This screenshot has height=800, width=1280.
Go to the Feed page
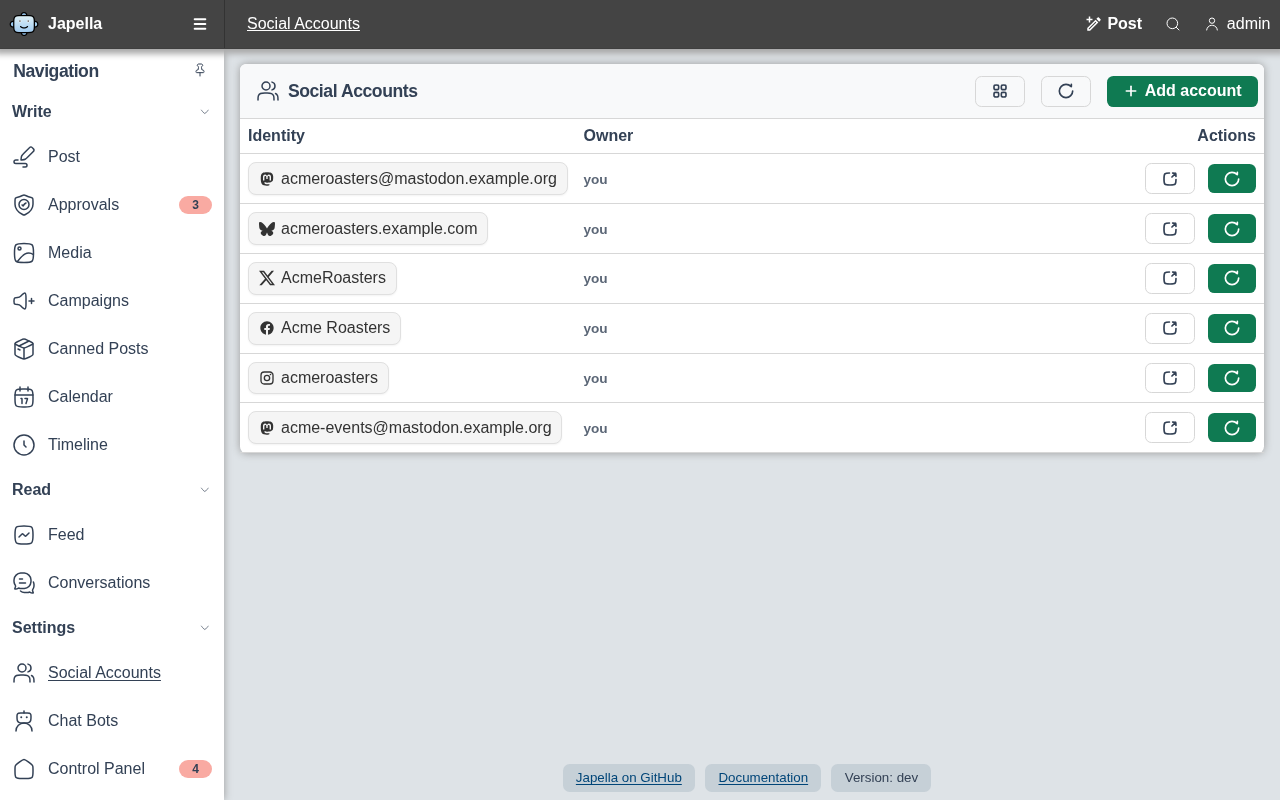click(112, 535)
